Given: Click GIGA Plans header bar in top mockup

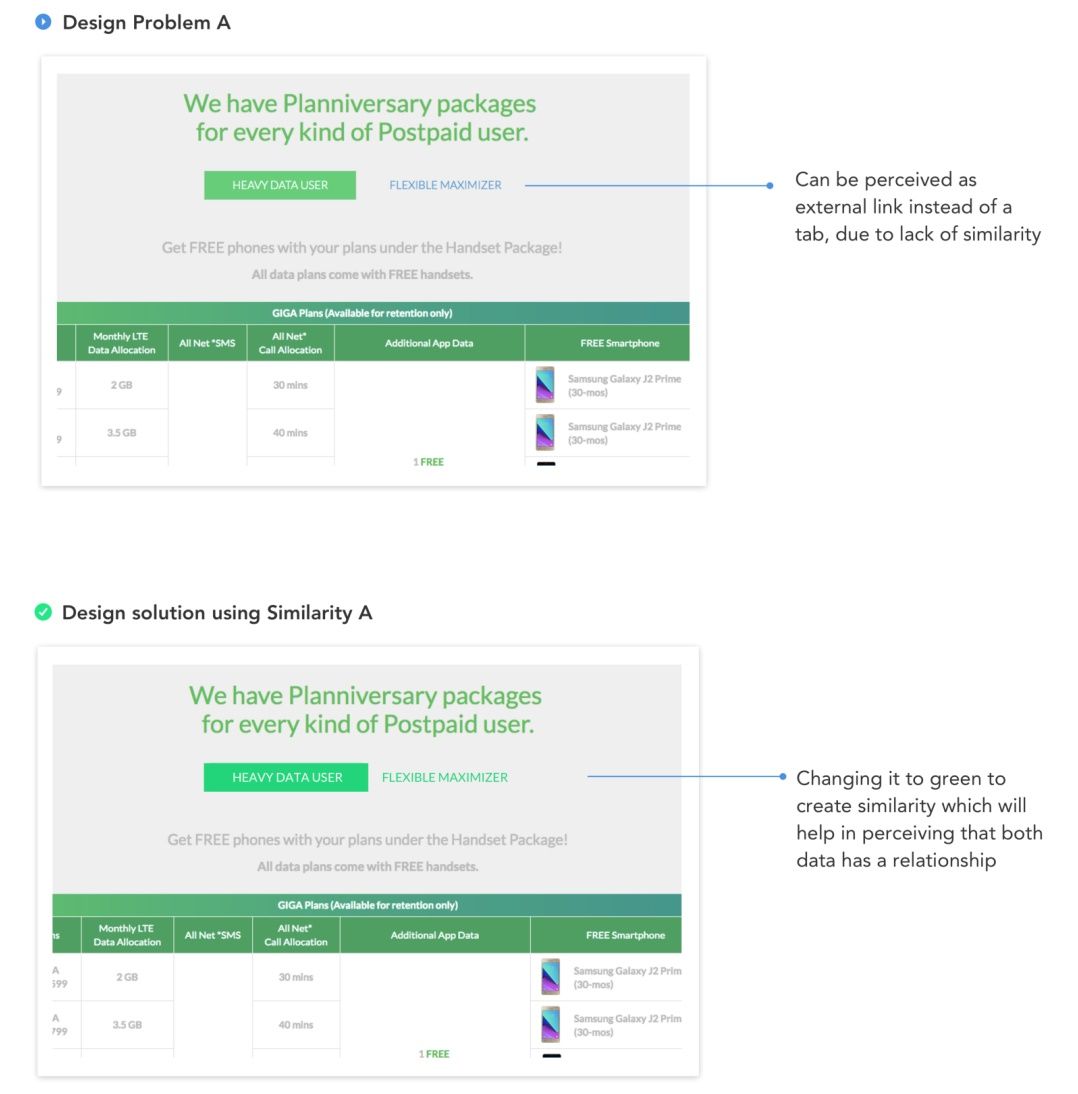Looking at the screenshot, I should click(373, 313).
